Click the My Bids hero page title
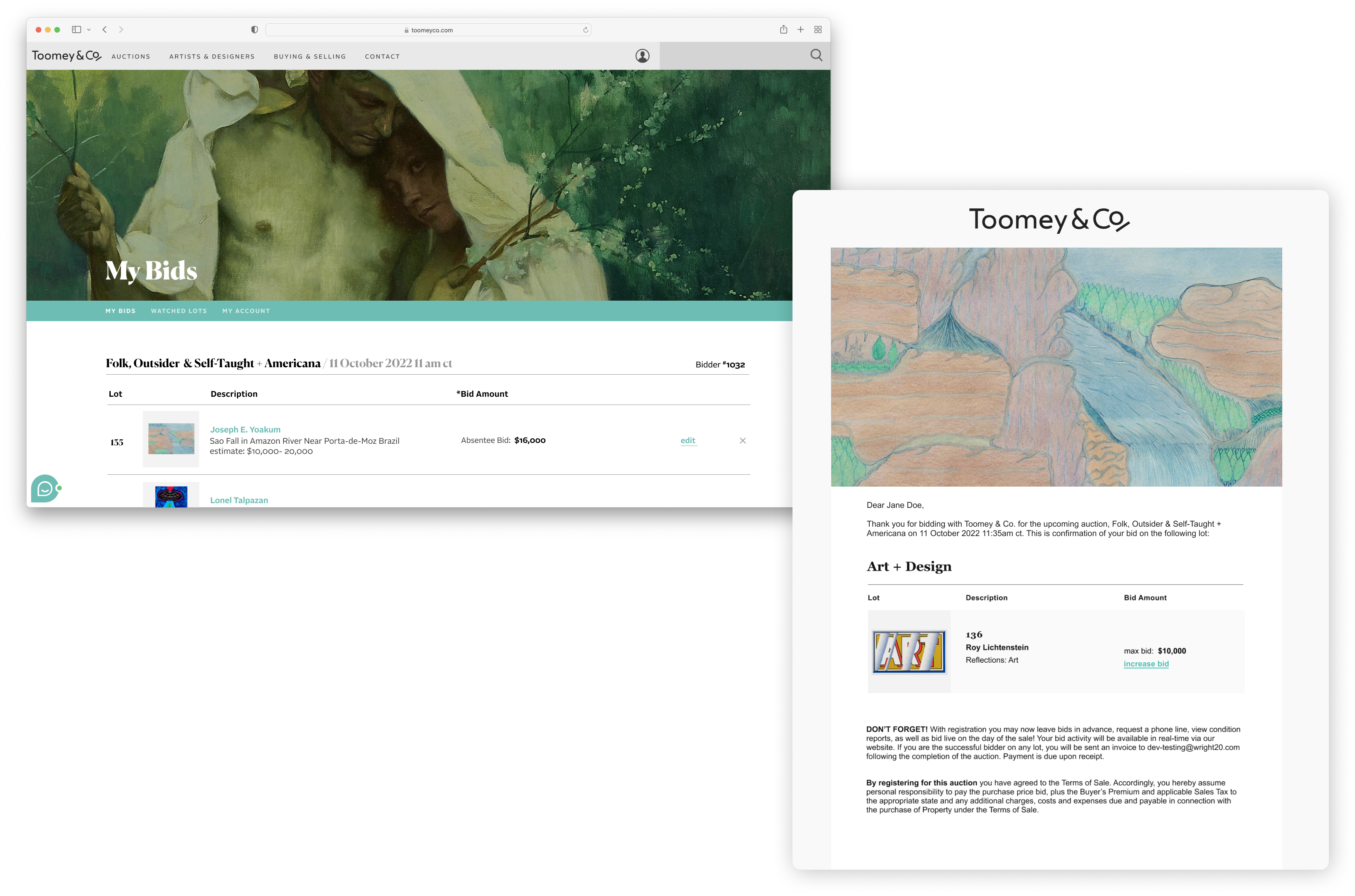The height and width of the screenshot is (896, 1355). point(152,271)
